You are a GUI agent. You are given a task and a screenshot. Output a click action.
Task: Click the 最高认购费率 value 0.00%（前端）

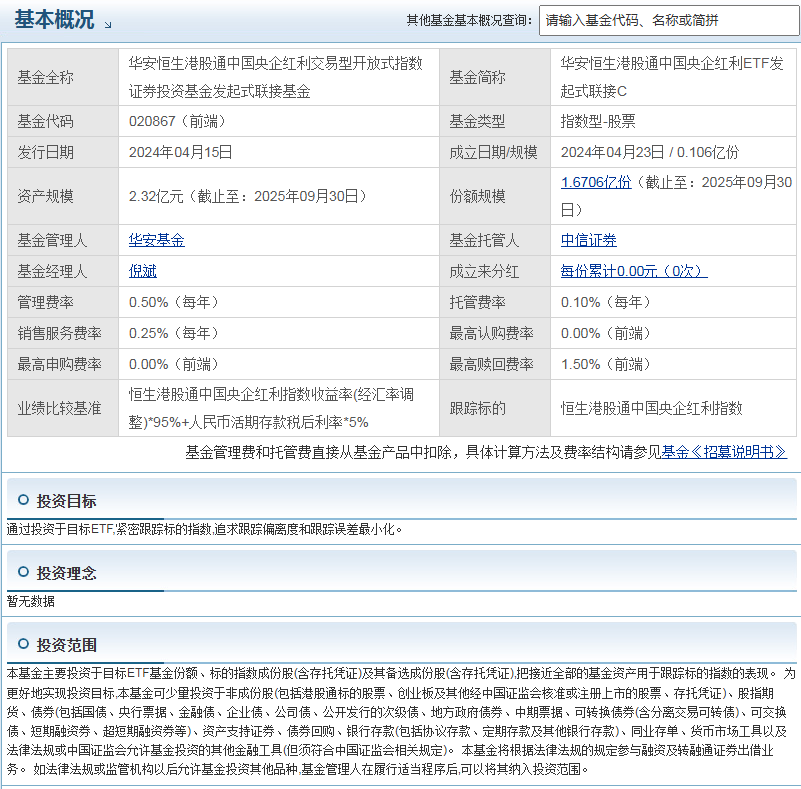[606, 333]
